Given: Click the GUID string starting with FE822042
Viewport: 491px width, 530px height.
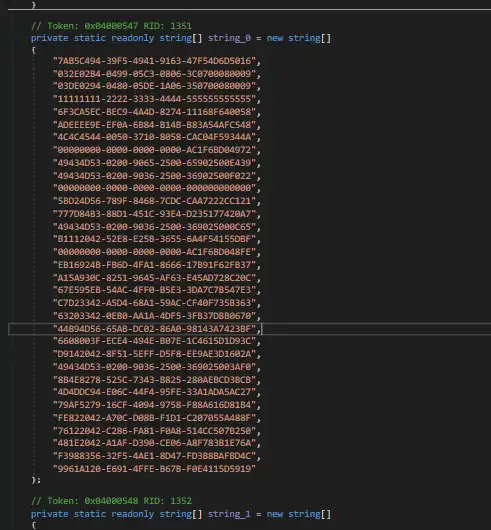Looking at the screenshot, I should click(x=154, y=418).
